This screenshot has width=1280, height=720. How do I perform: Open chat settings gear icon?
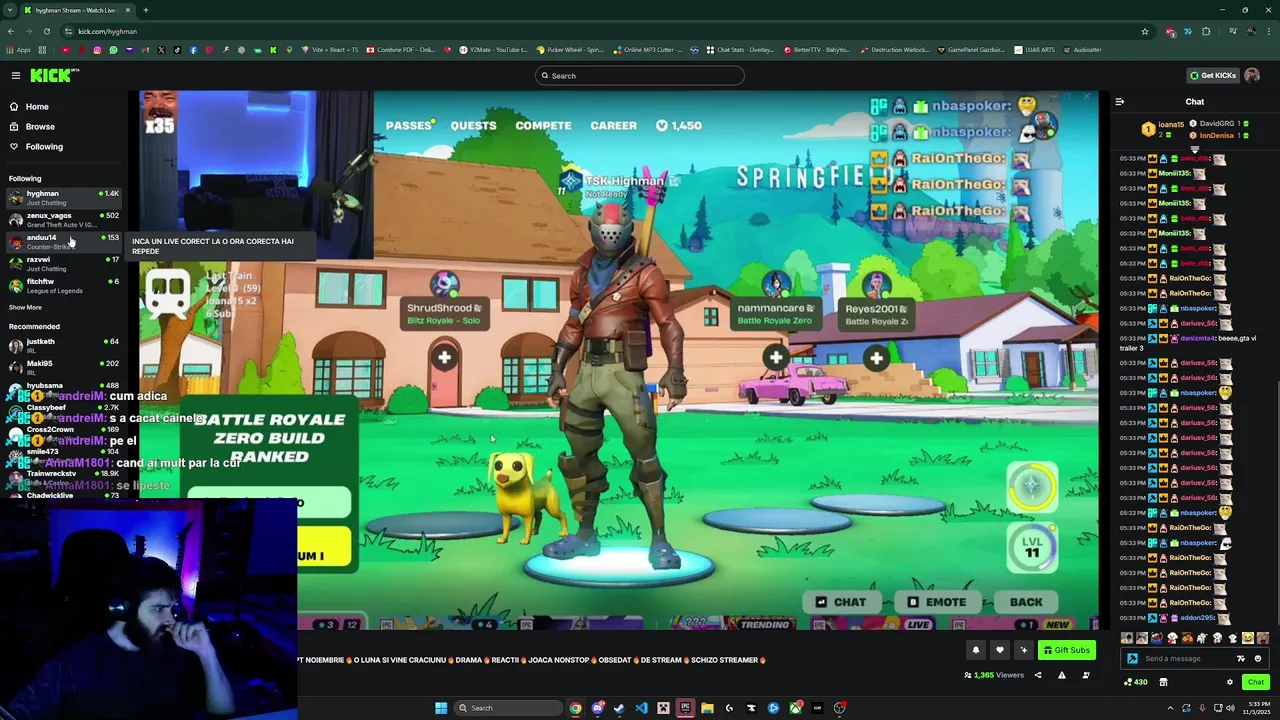(x=1230, y=682)
